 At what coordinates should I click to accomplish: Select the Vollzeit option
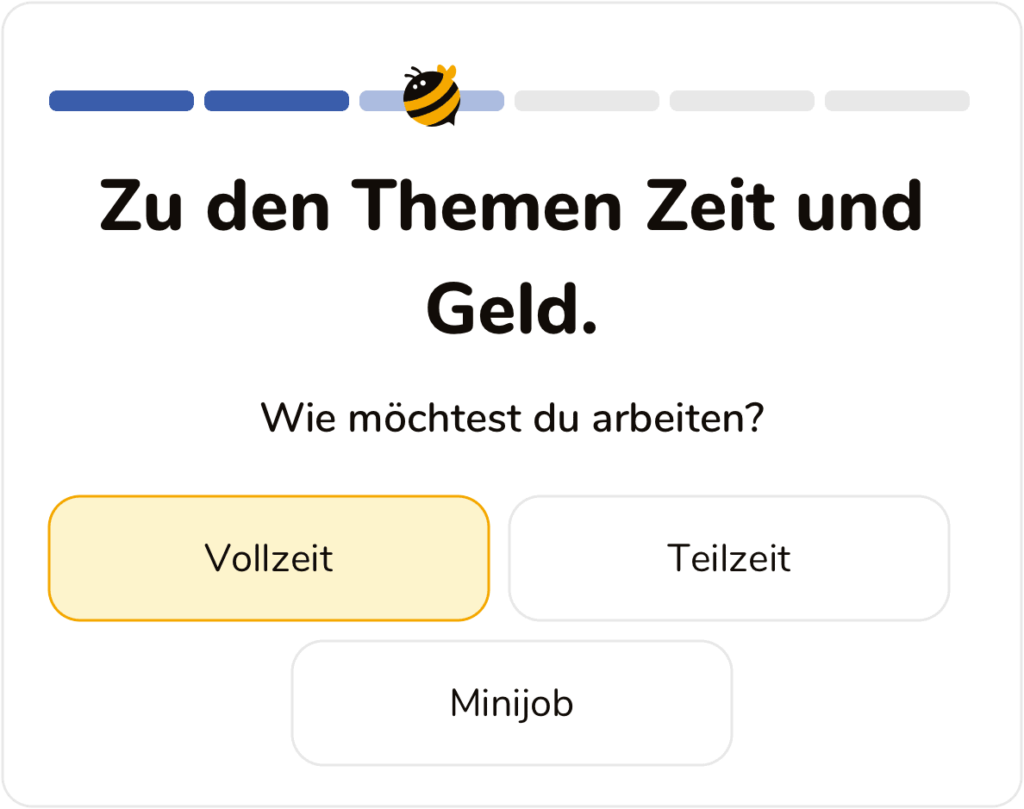[x=268, y=558]
